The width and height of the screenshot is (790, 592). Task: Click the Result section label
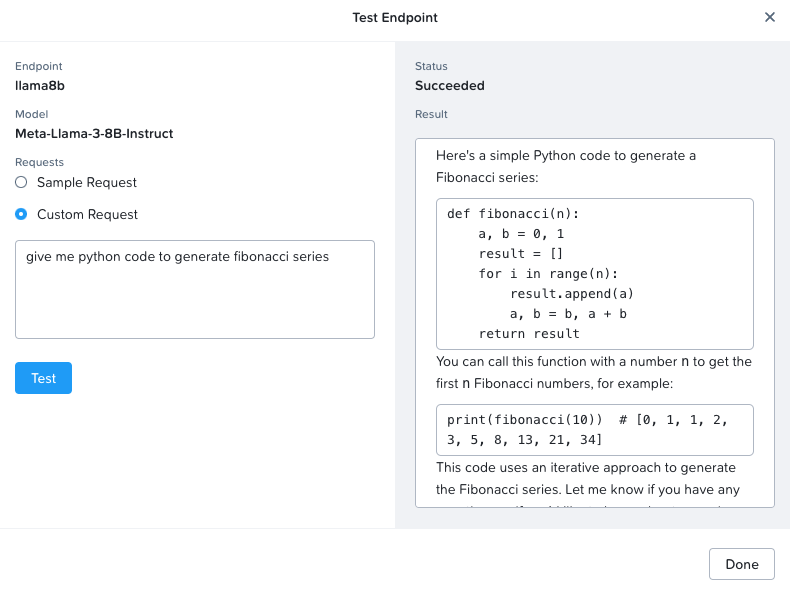pos(431,114)
